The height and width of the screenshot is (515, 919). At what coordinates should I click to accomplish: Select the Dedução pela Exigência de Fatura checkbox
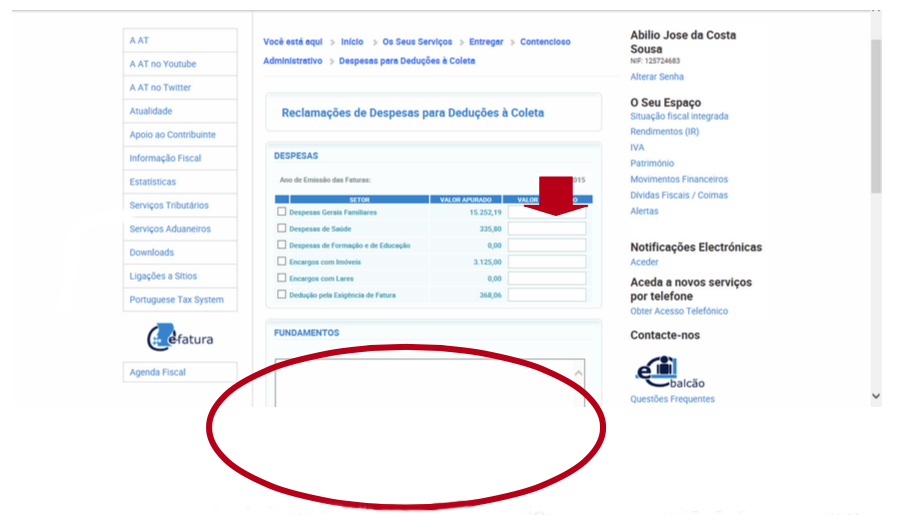coord(281,295)
